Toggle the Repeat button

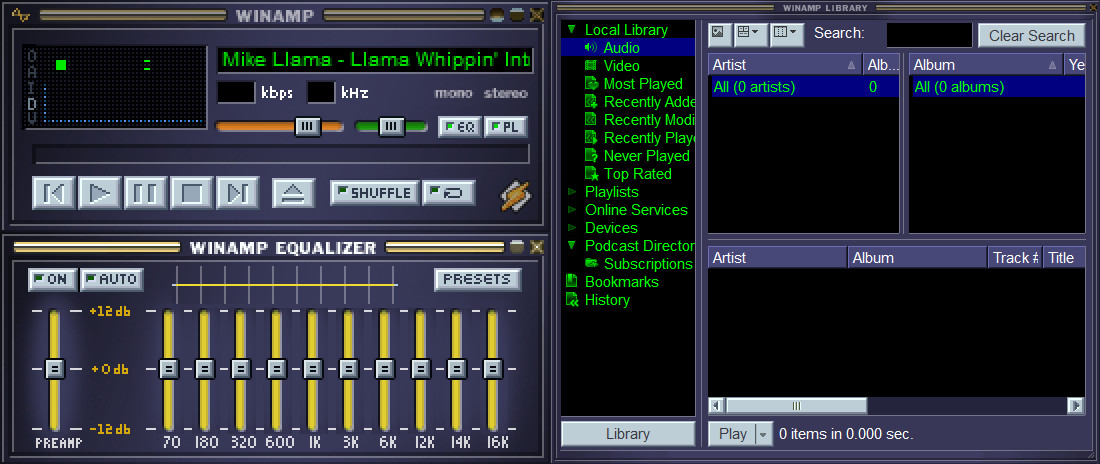pos(449,193)
